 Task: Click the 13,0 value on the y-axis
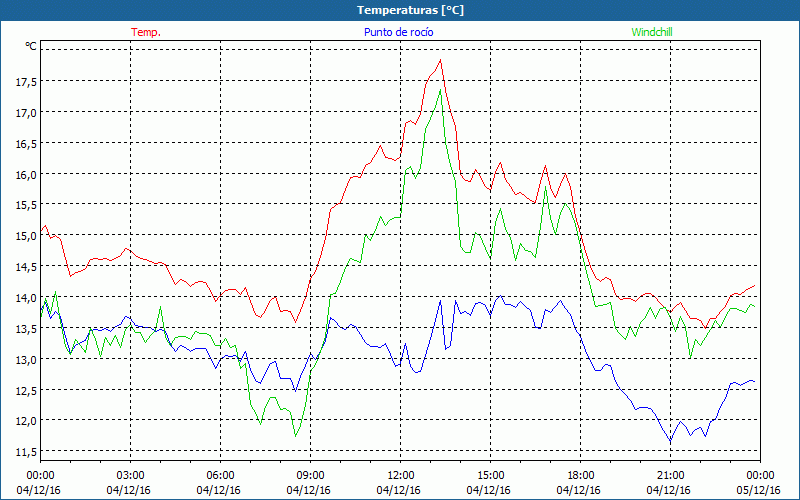(27, 359)
